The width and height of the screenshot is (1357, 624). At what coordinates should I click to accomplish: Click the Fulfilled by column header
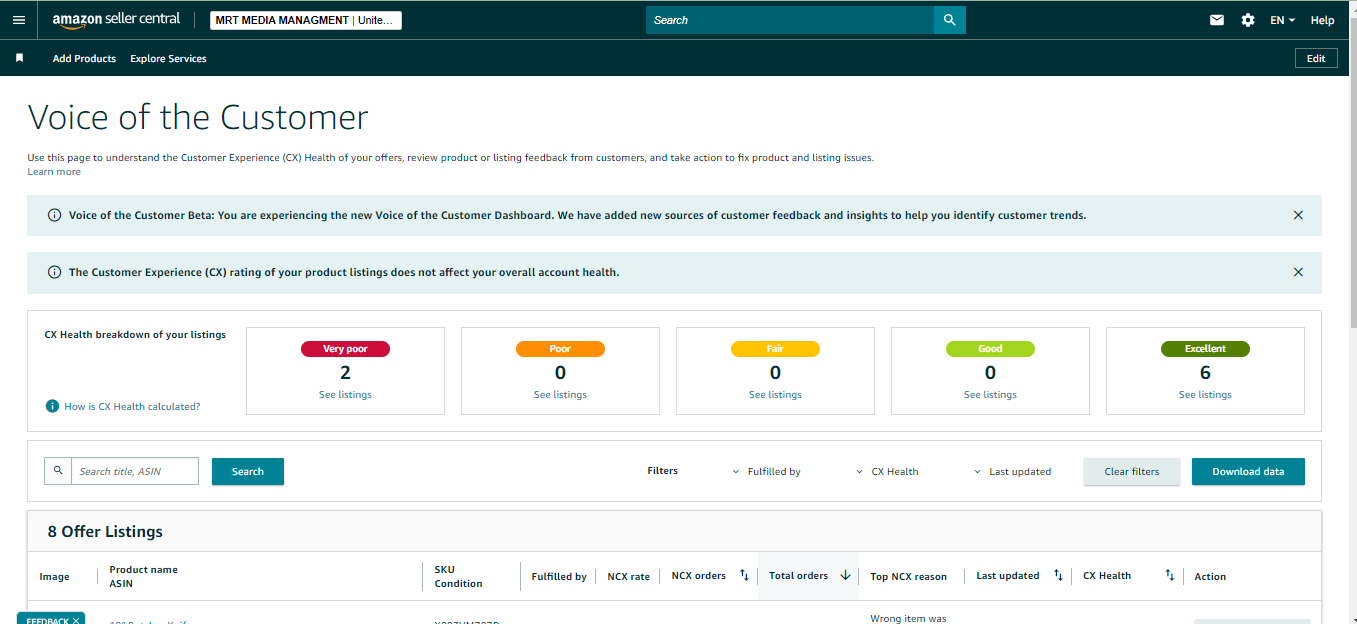click(x=559, y=576)
